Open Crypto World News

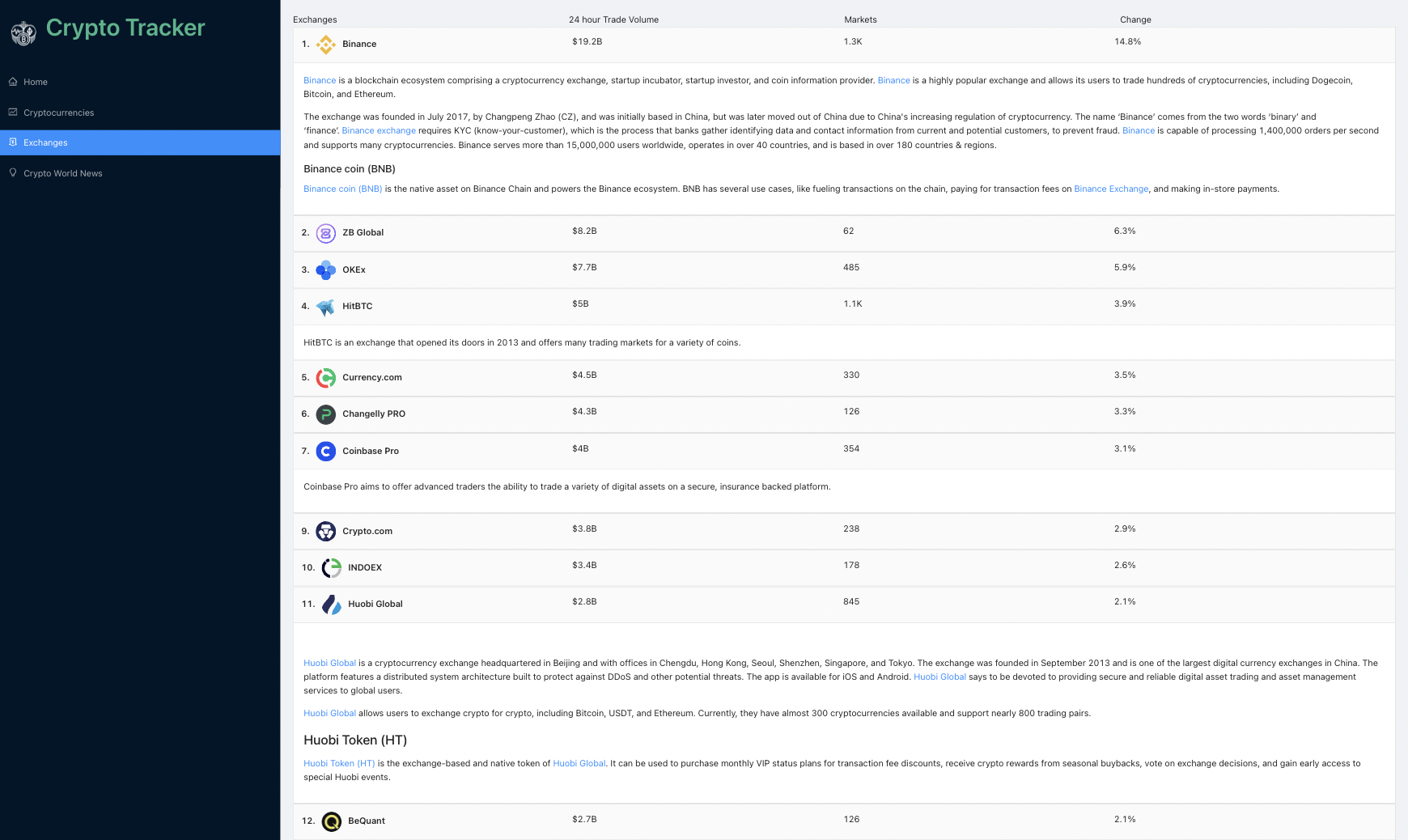tap(63, 173)
